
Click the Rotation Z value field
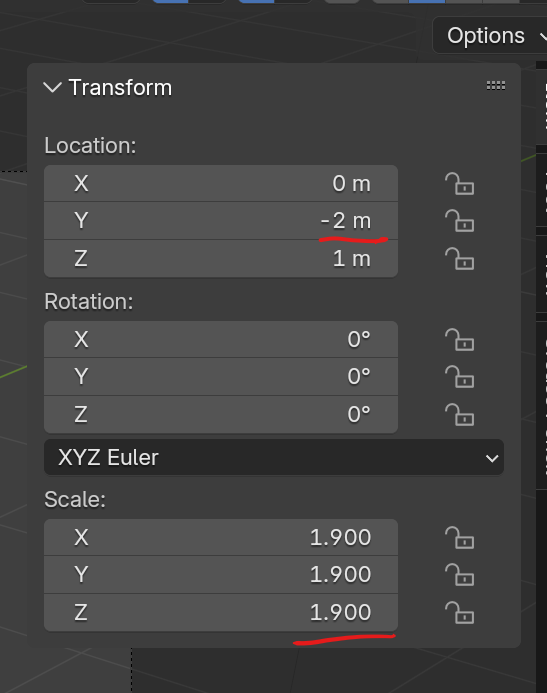[x=221, y=415]
